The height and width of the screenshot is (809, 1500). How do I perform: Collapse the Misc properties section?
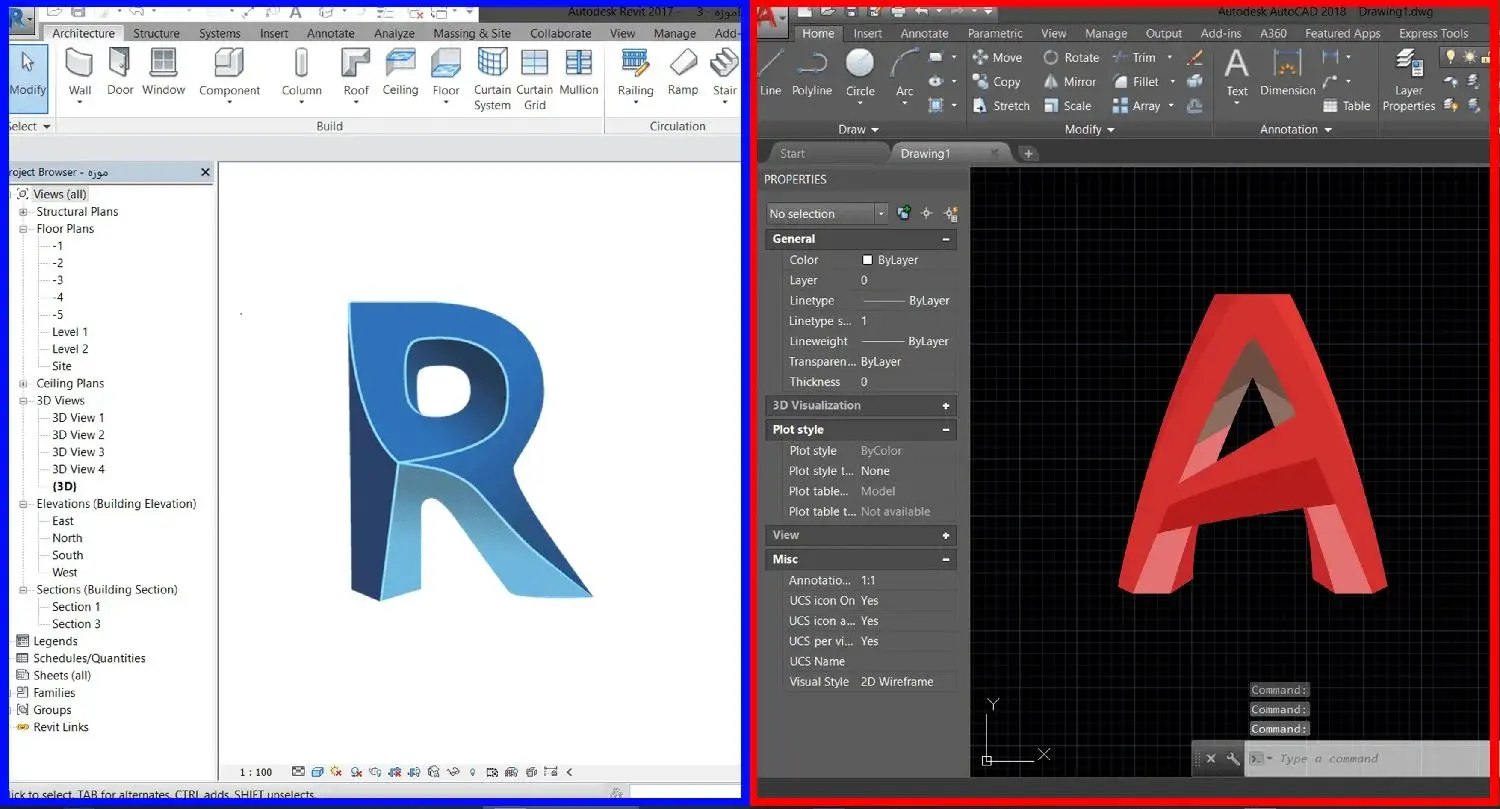click(946, 560)
